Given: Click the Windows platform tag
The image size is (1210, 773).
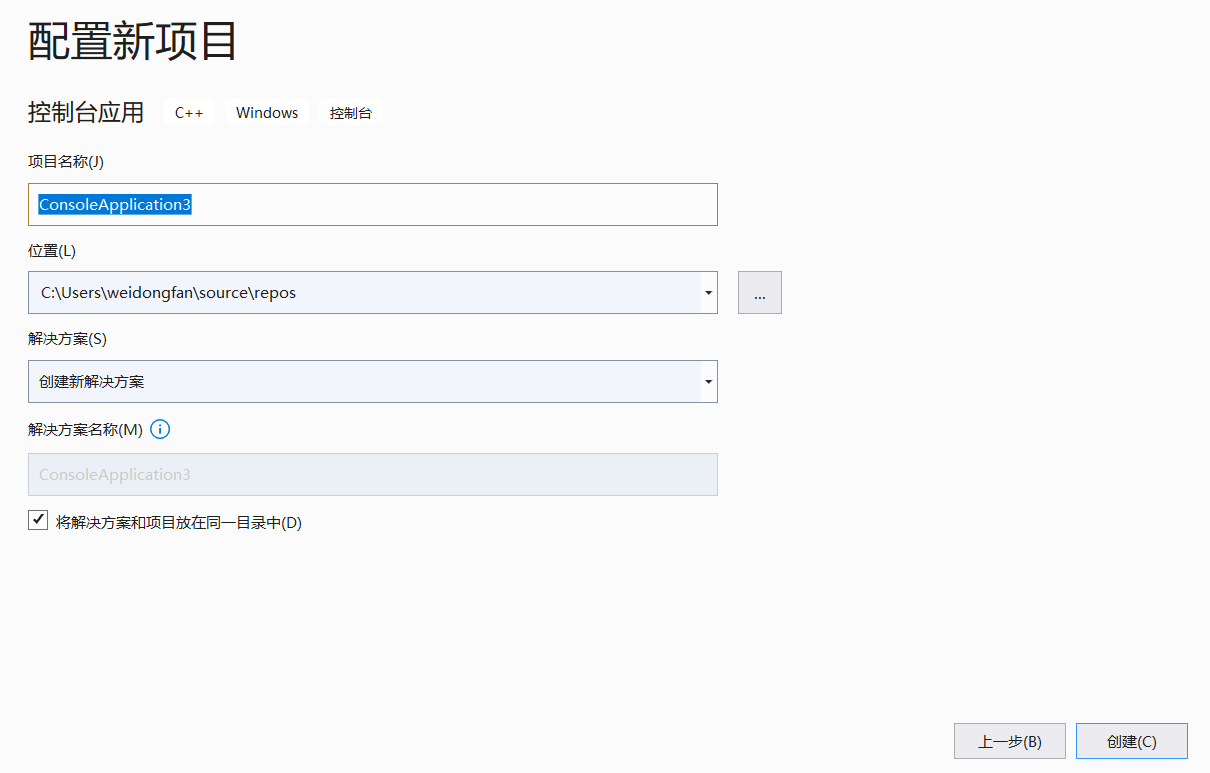Looking at the screenshot, I should (267, 113).
